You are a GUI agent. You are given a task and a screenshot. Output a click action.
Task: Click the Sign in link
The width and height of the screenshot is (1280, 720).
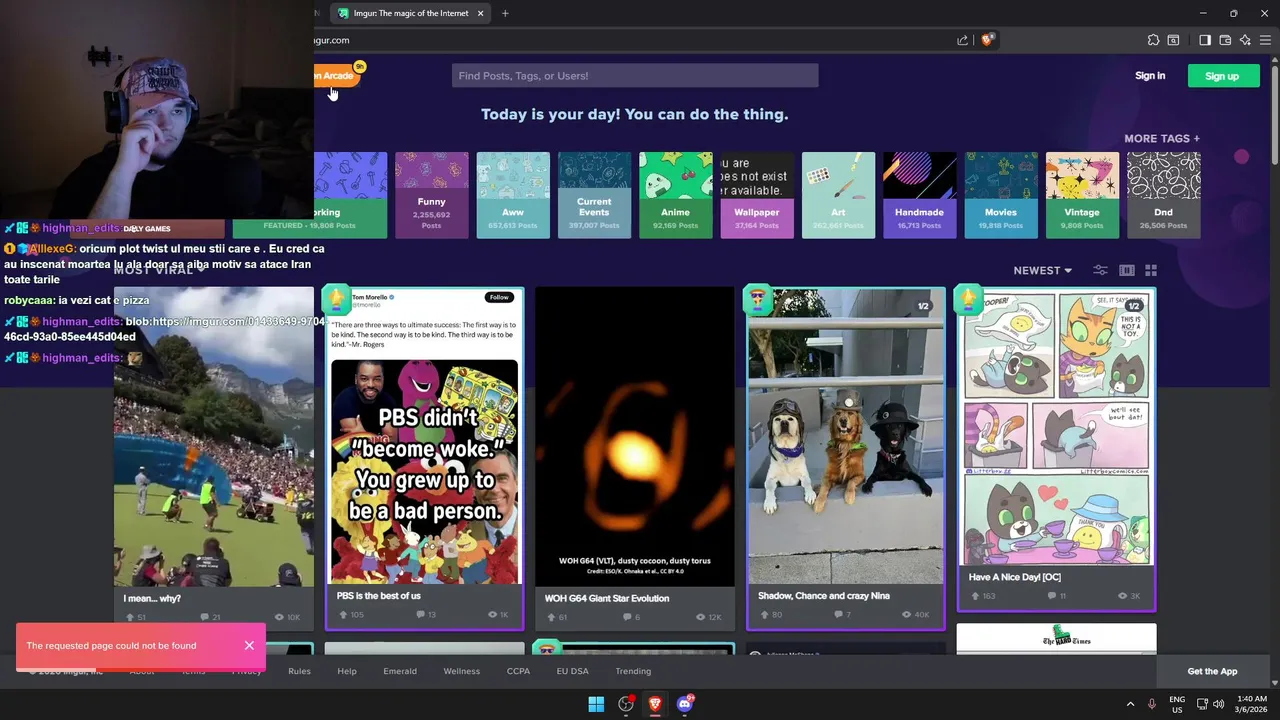point(1150,76)
